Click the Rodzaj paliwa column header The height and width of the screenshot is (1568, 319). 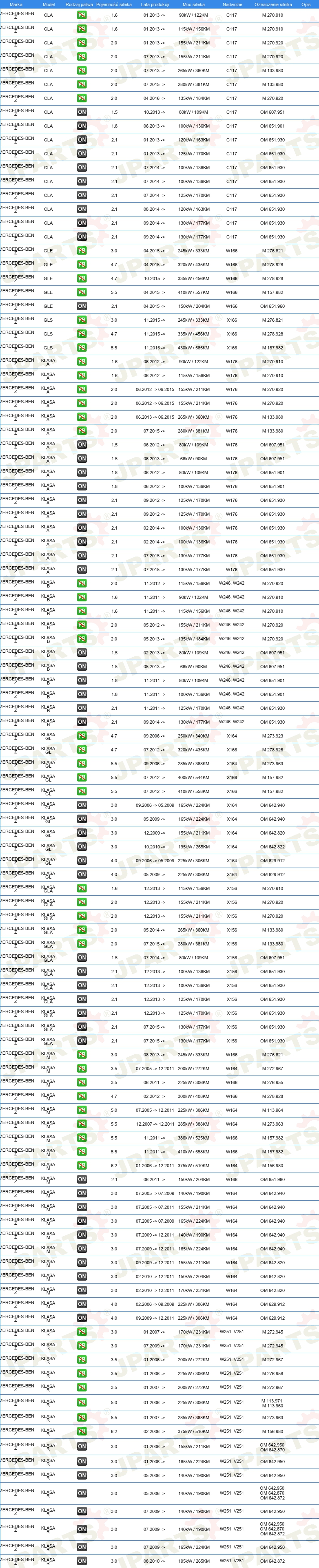(x=79, y=4)
